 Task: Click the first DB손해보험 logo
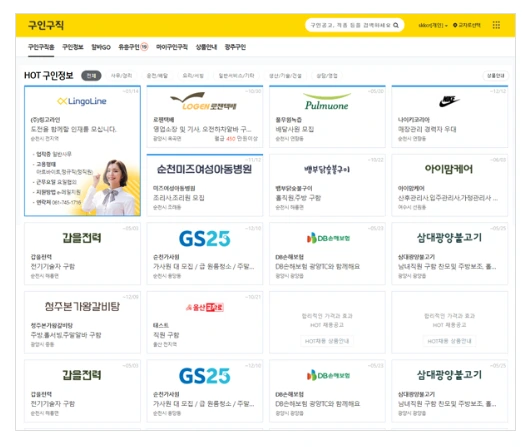pyautogui.click(x=328, y=238)
